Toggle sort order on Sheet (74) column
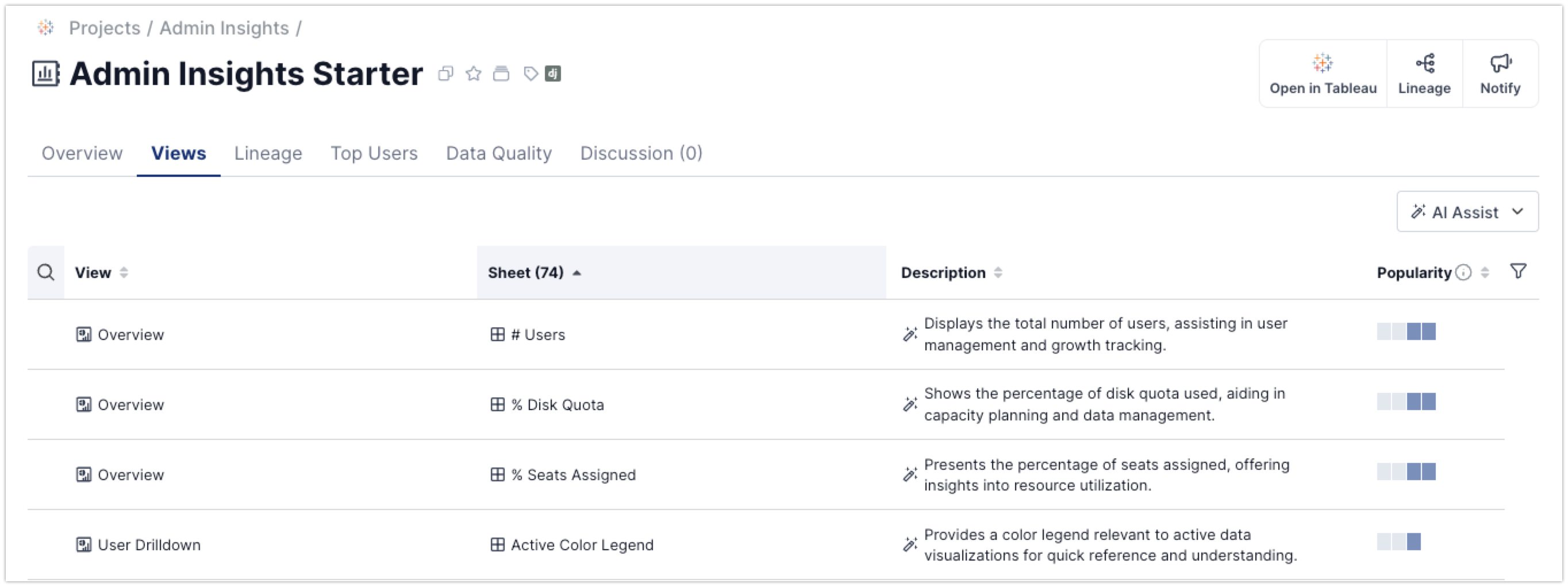This screenshot has width=1568, height=587. click(x=577, y=272)
